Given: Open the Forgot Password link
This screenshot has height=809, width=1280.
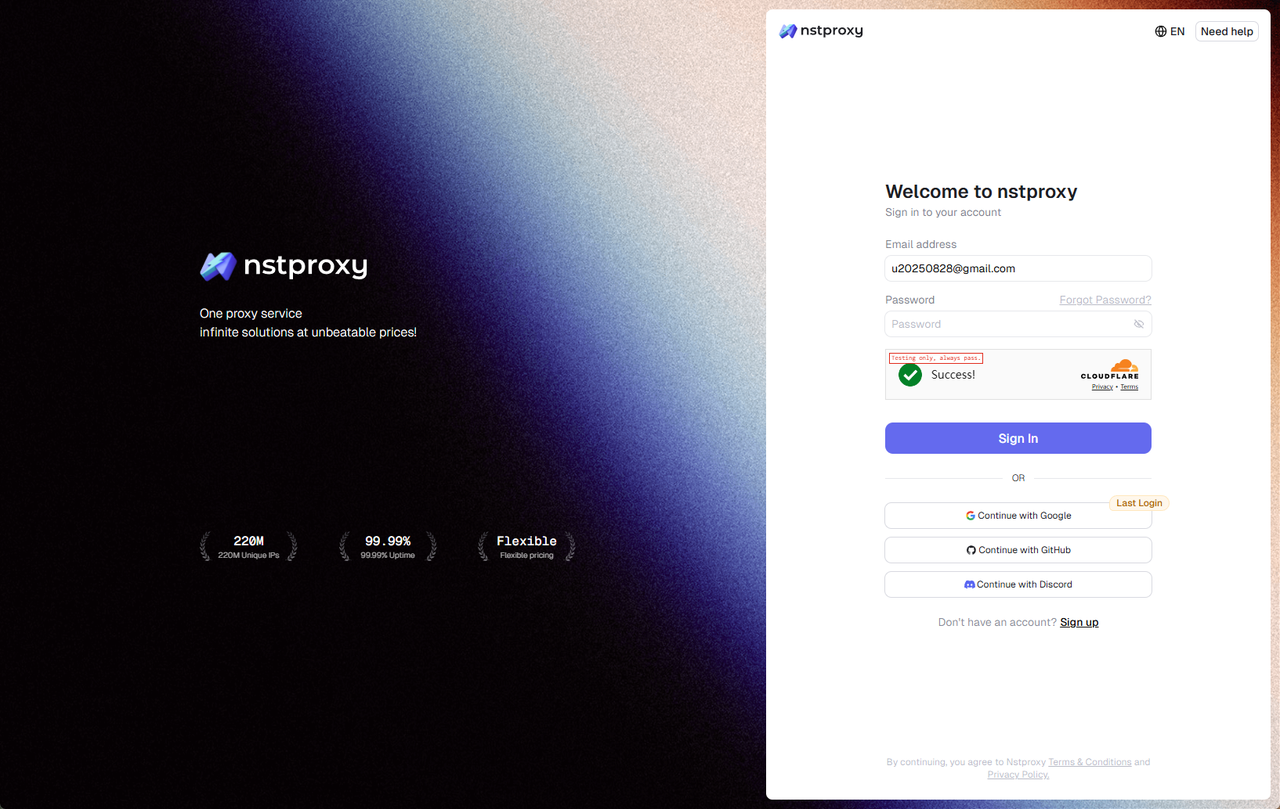Looking at the screenshot, I should [x=1105, y=299].
